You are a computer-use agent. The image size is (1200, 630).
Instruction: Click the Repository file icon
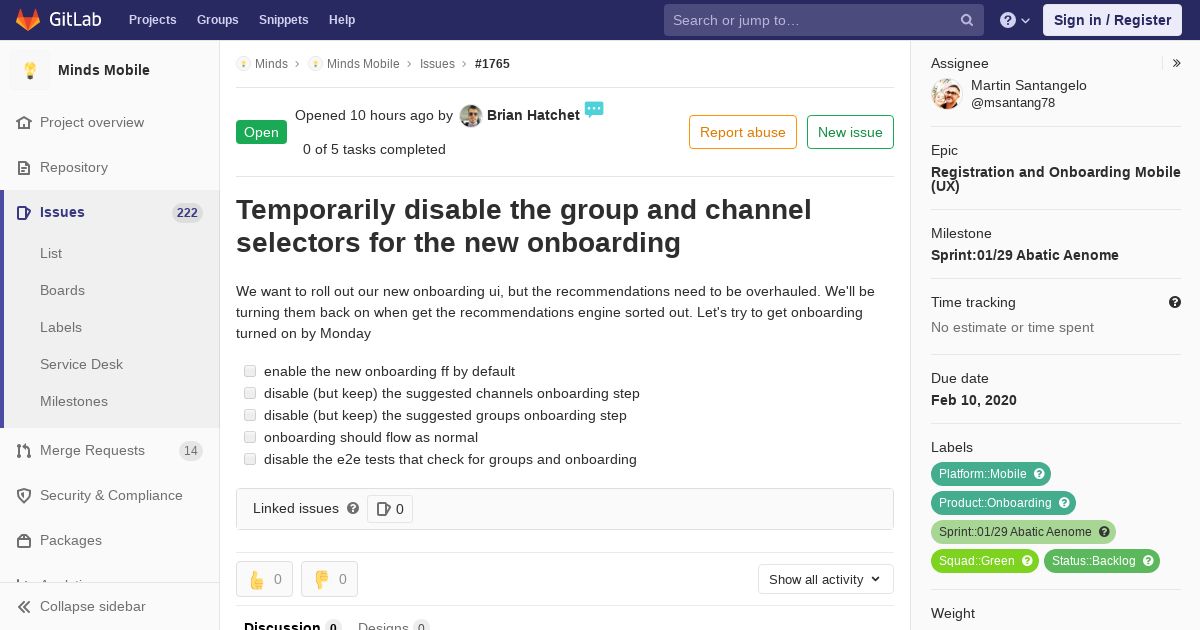(24, 167)
